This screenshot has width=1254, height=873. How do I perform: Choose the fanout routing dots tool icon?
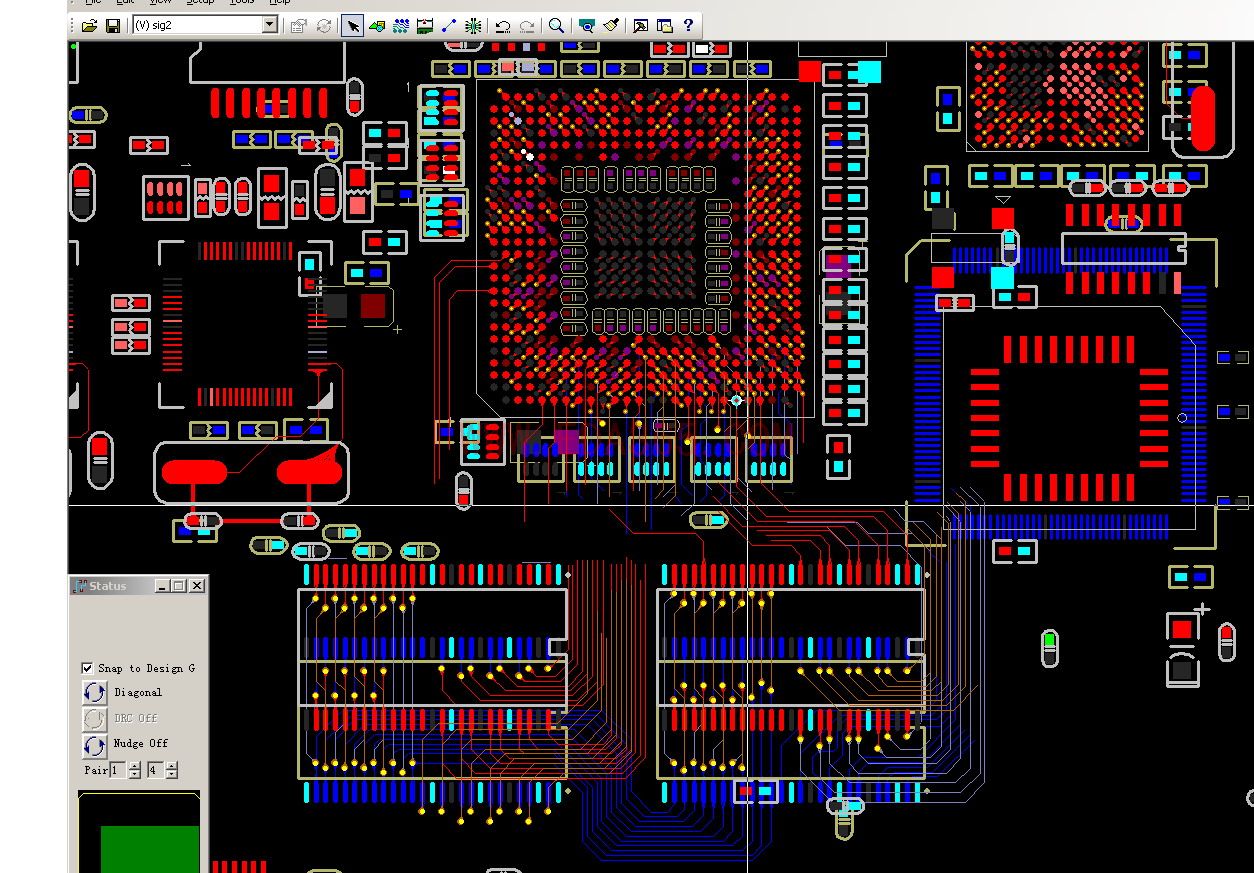(x=401, y=26)
